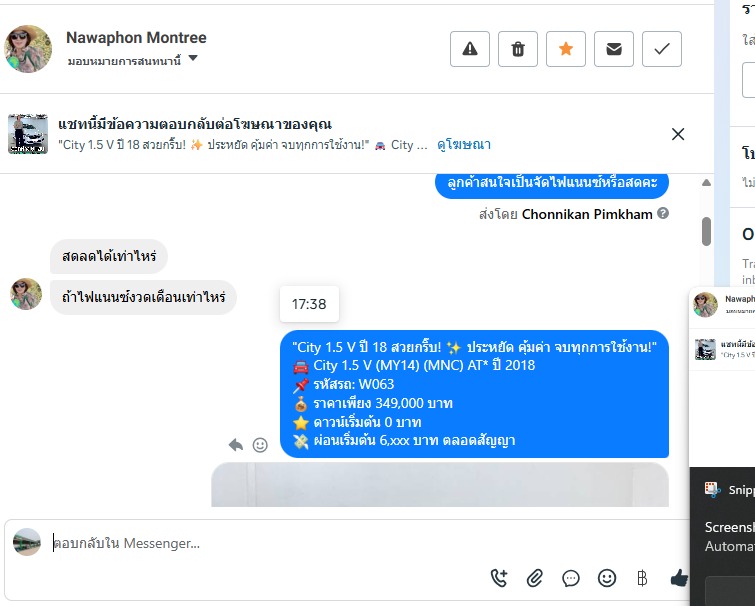Screen dimensions: 755x606
Task: Click the Baht payment request icon
Action: coord(642,578)
